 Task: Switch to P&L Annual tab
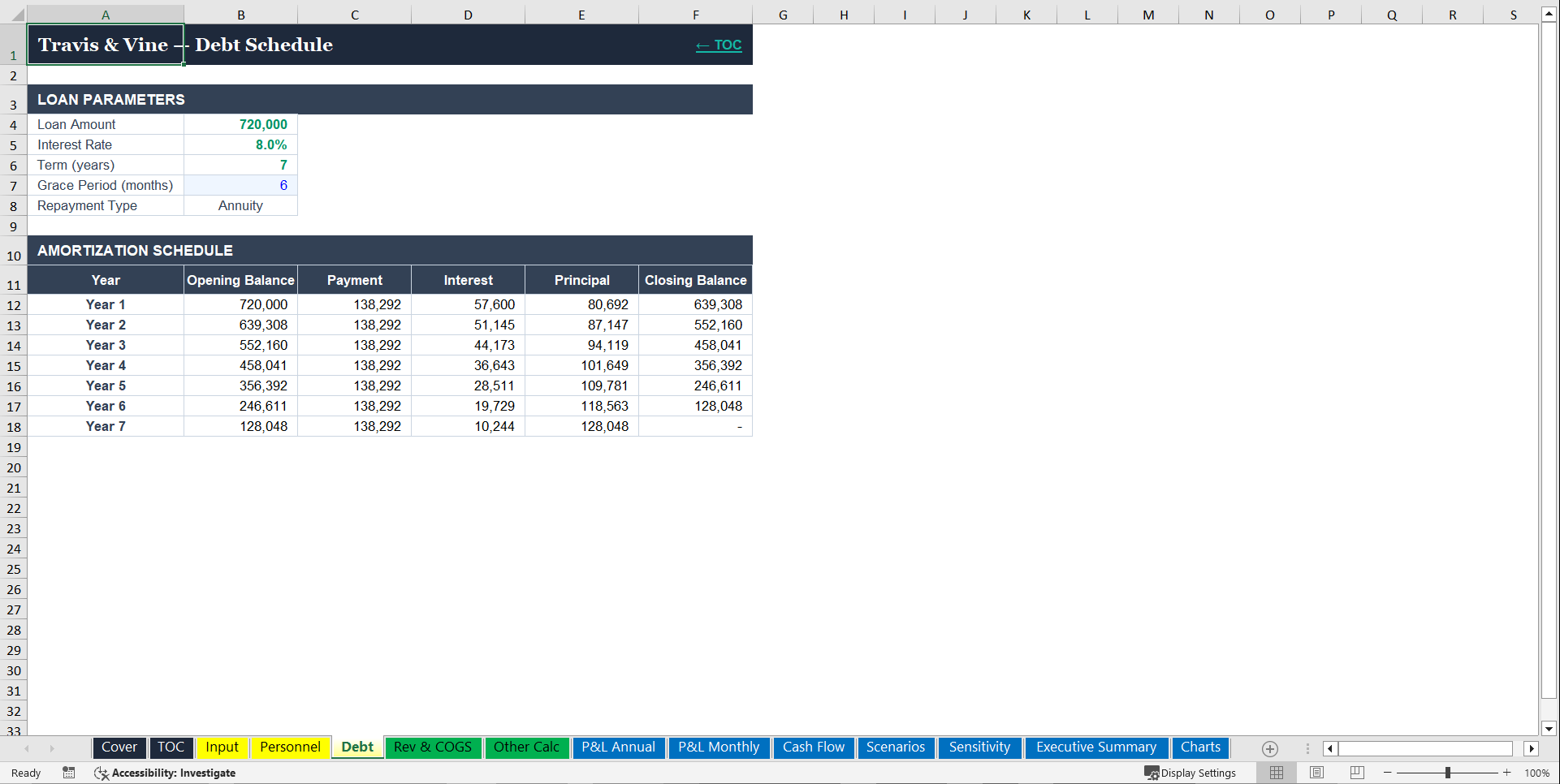(x=618, y=747)
